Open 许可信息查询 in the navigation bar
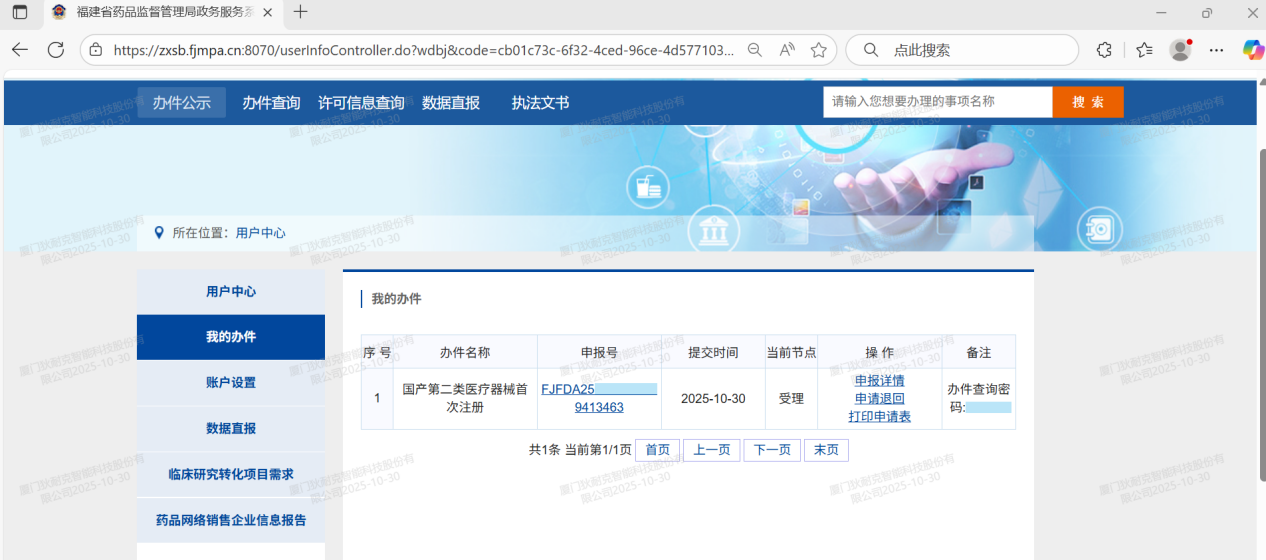1266x560 pixels. (x=361, y=102)
